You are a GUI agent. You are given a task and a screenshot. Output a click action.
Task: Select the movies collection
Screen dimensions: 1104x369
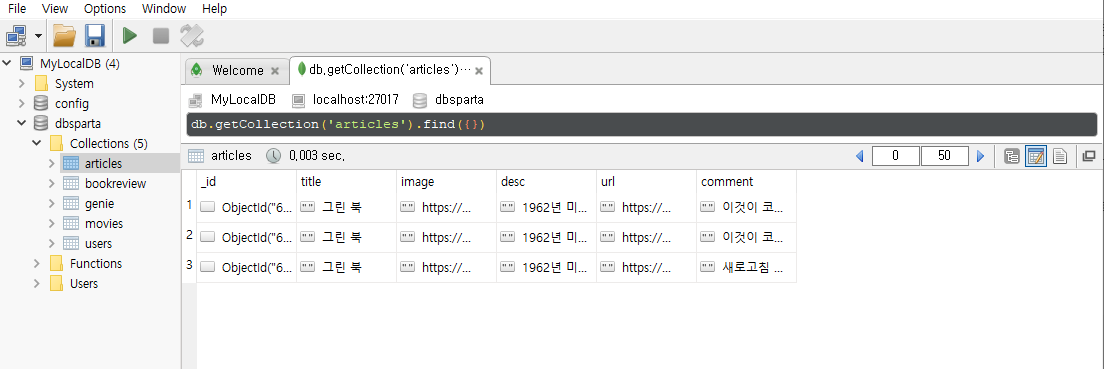point(104,223)
